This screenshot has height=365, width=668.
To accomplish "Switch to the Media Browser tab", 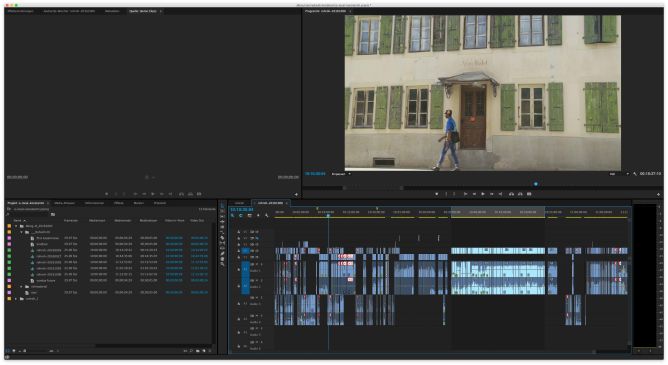I will [x=65, y=203].
